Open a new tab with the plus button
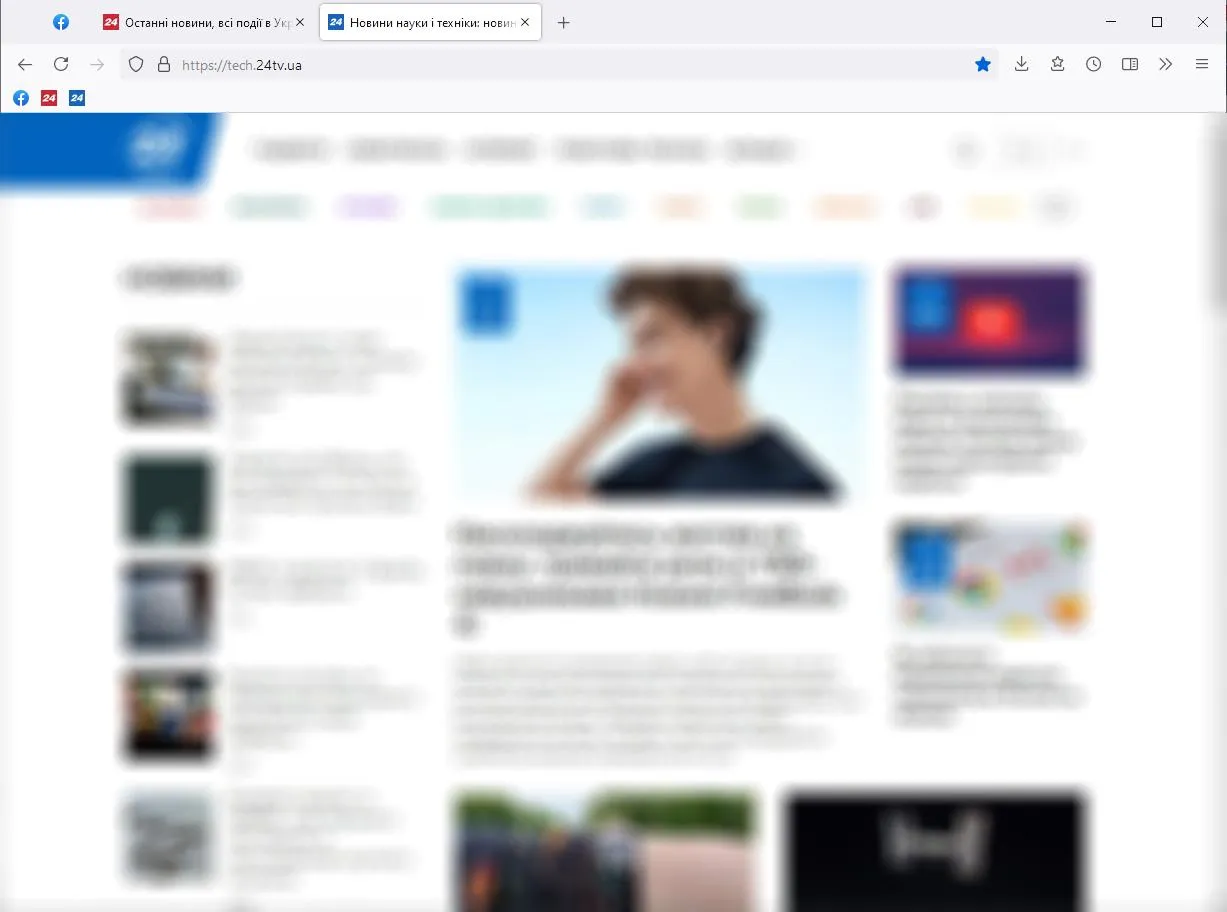This screenshot has width=1227, height=912. (563, 22)
